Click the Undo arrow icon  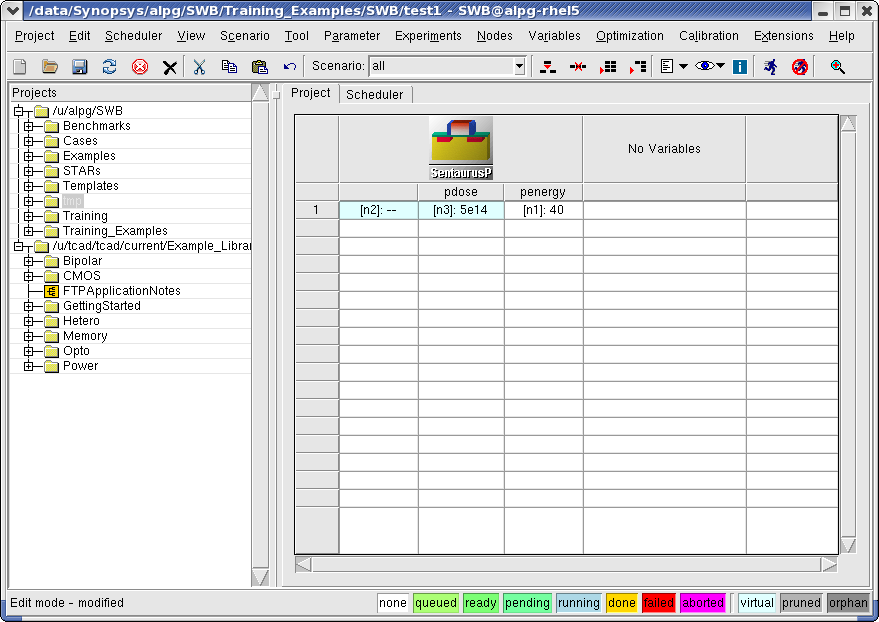[290, 67]
